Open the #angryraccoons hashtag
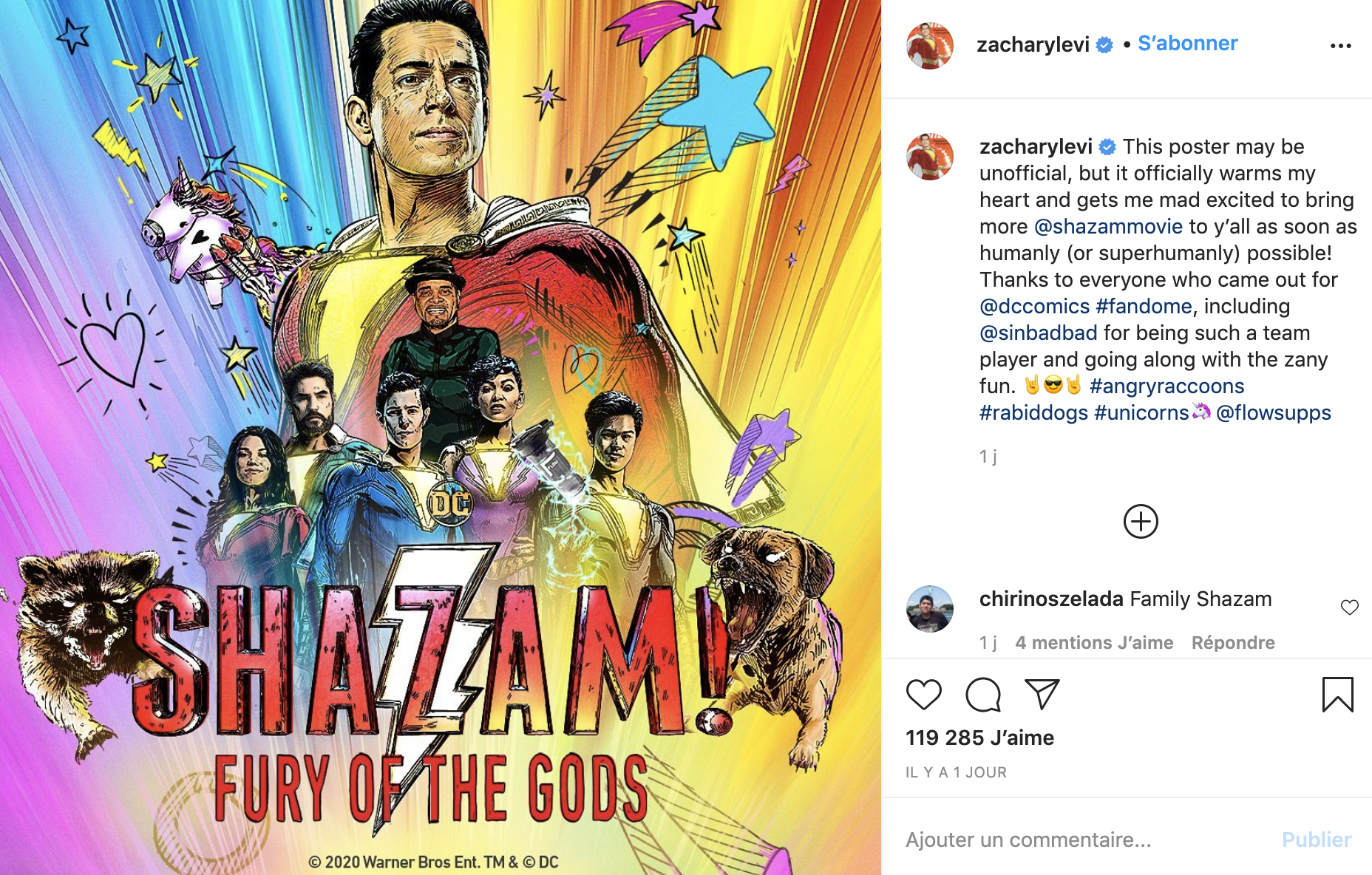This screenshot has width=1372, height=875. tap(1166, 386)
